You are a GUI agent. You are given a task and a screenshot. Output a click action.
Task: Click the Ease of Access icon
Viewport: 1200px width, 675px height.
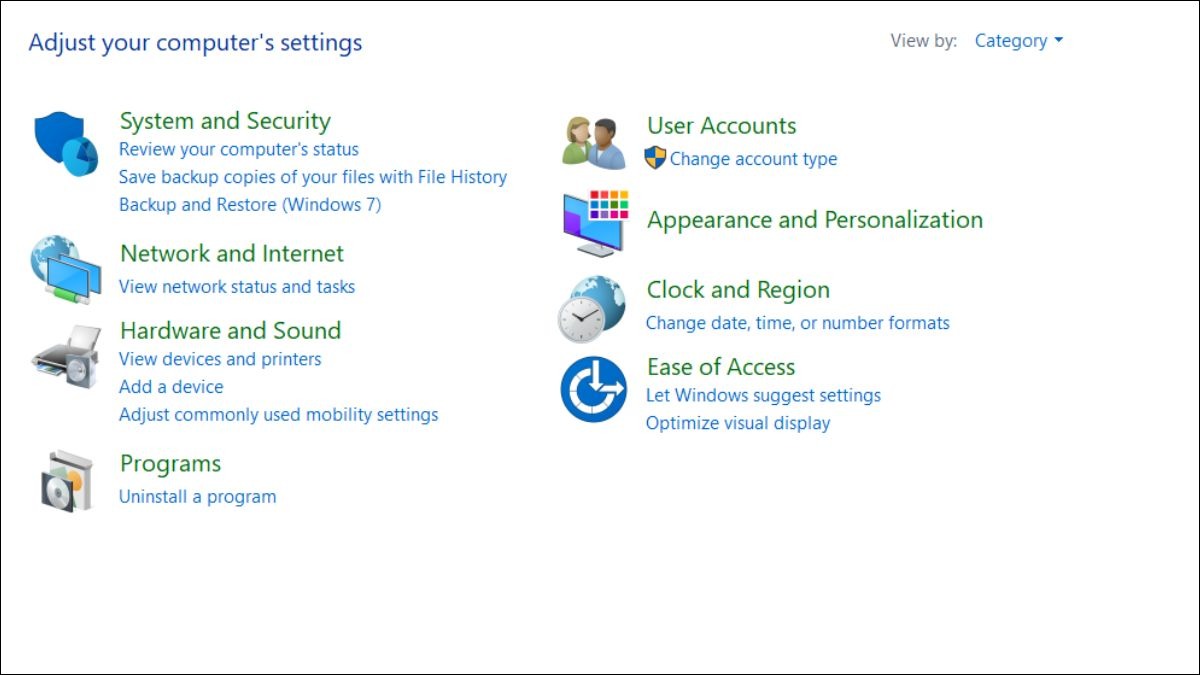(x=593, y=389)
